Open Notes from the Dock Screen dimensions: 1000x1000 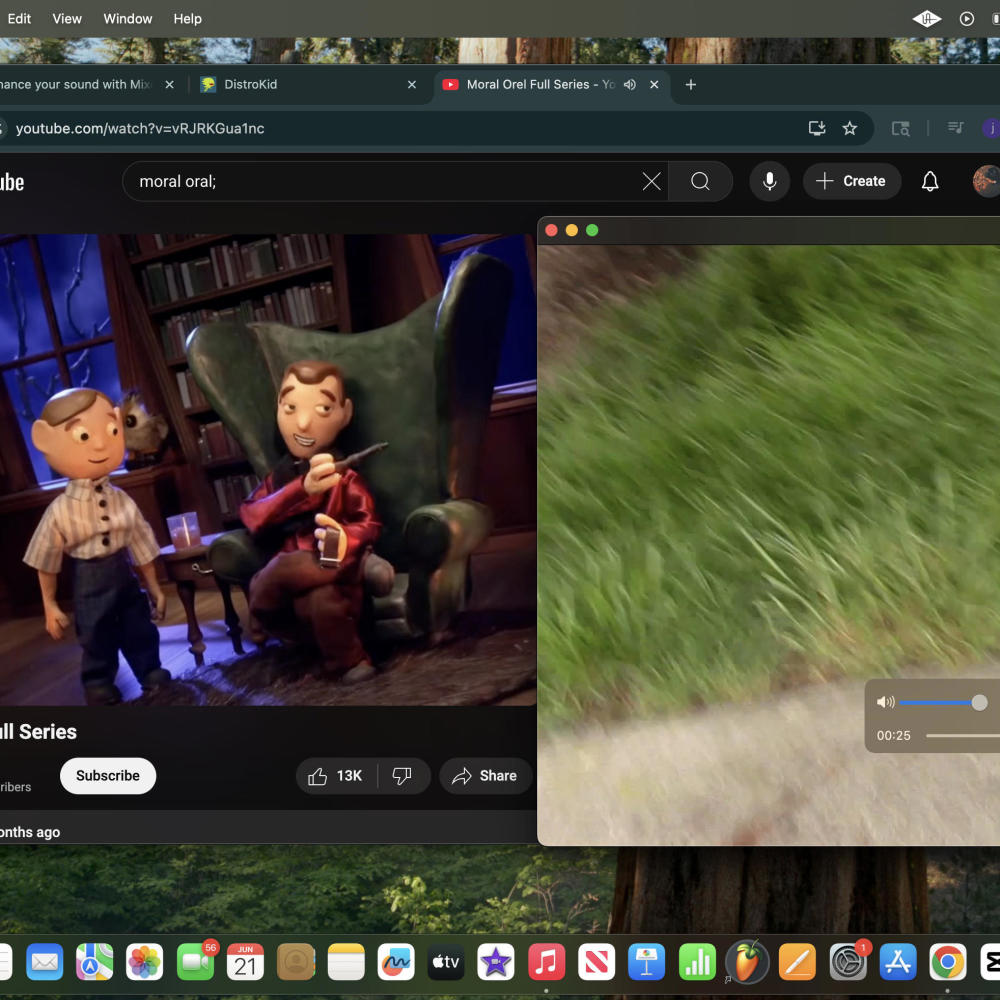pos(346,961)
